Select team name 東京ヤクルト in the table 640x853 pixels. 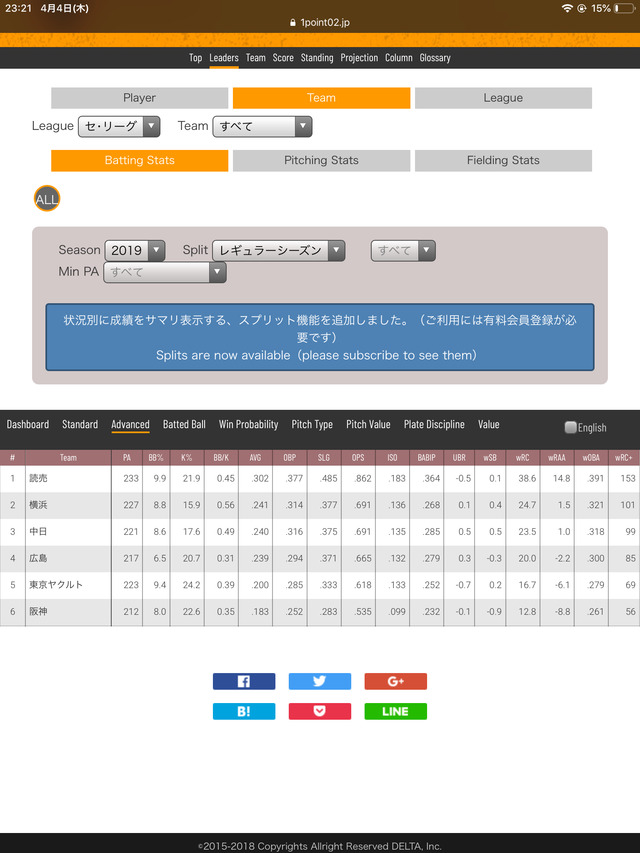tap(56, 585)
